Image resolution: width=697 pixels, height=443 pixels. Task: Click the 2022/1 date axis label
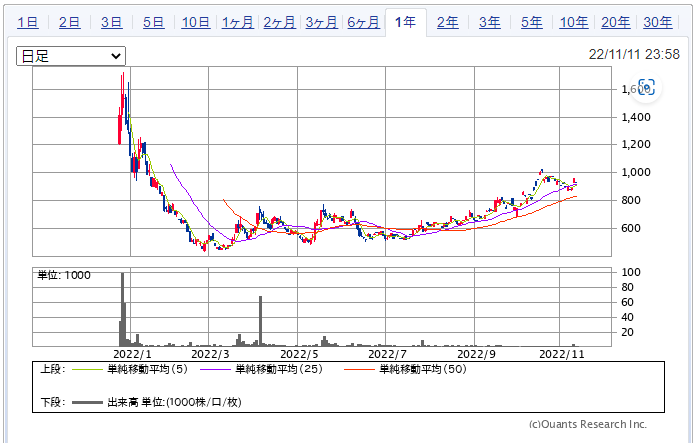(x=132, y=354)
